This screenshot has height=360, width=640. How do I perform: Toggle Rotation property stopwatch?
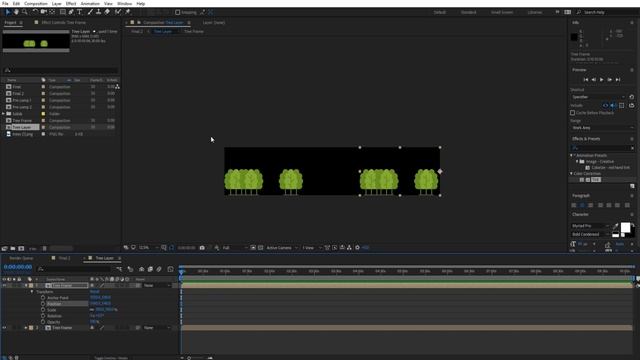pyautogui.click(x=43, y=316)
